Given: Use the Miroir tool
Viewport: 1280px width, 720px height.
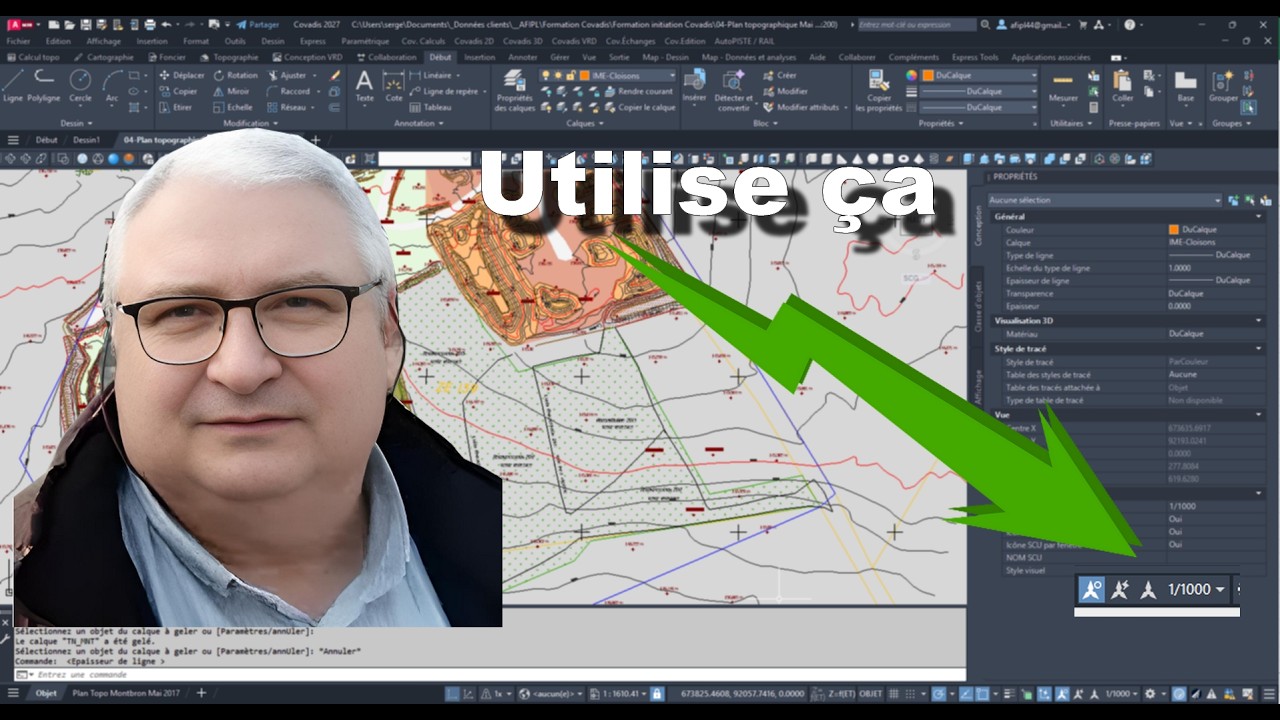Looking at the screenshot, I should click(x=231, y=91).
